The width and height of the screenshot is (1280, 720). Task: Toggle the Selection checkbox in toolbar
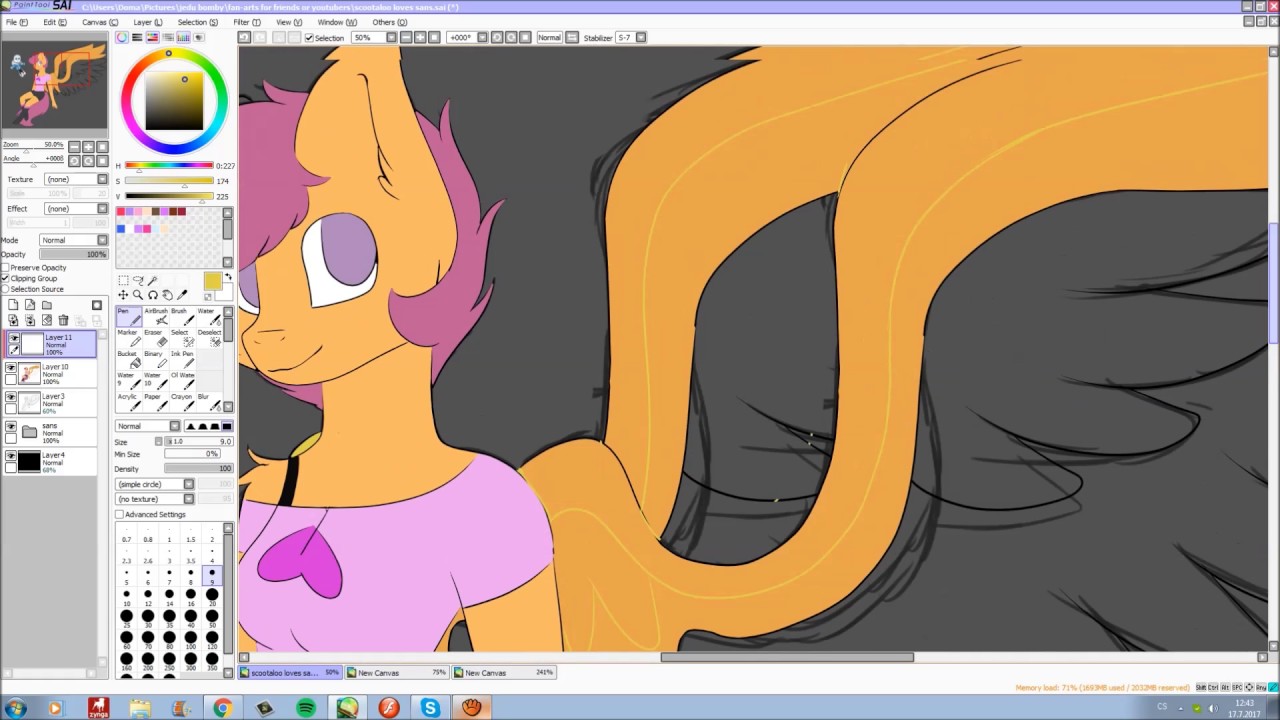click(x=309, y=38)
